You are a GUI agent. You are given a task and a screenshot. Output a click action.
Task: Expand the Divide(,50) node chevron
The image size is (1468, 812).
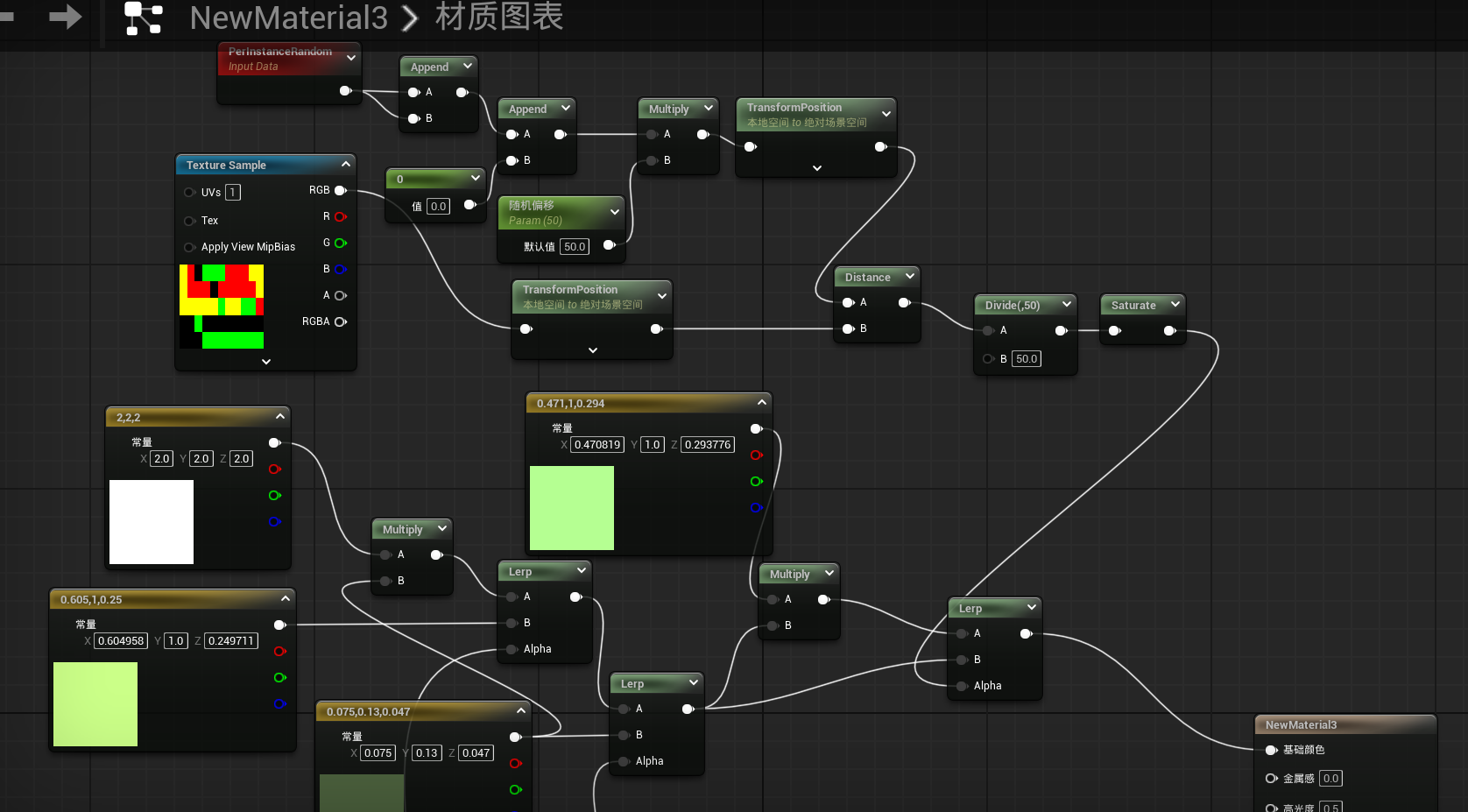[1067, 305]
